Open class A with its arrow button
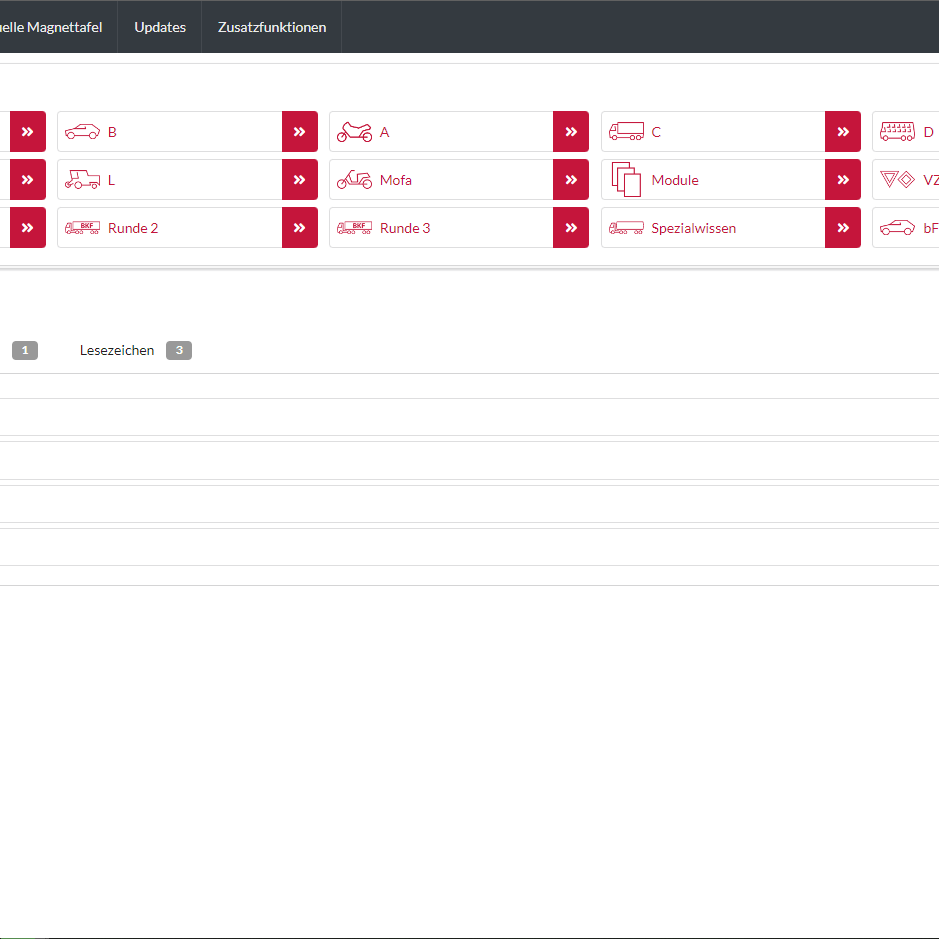Viewport: 939px width, 939px height. click(571, 132)
